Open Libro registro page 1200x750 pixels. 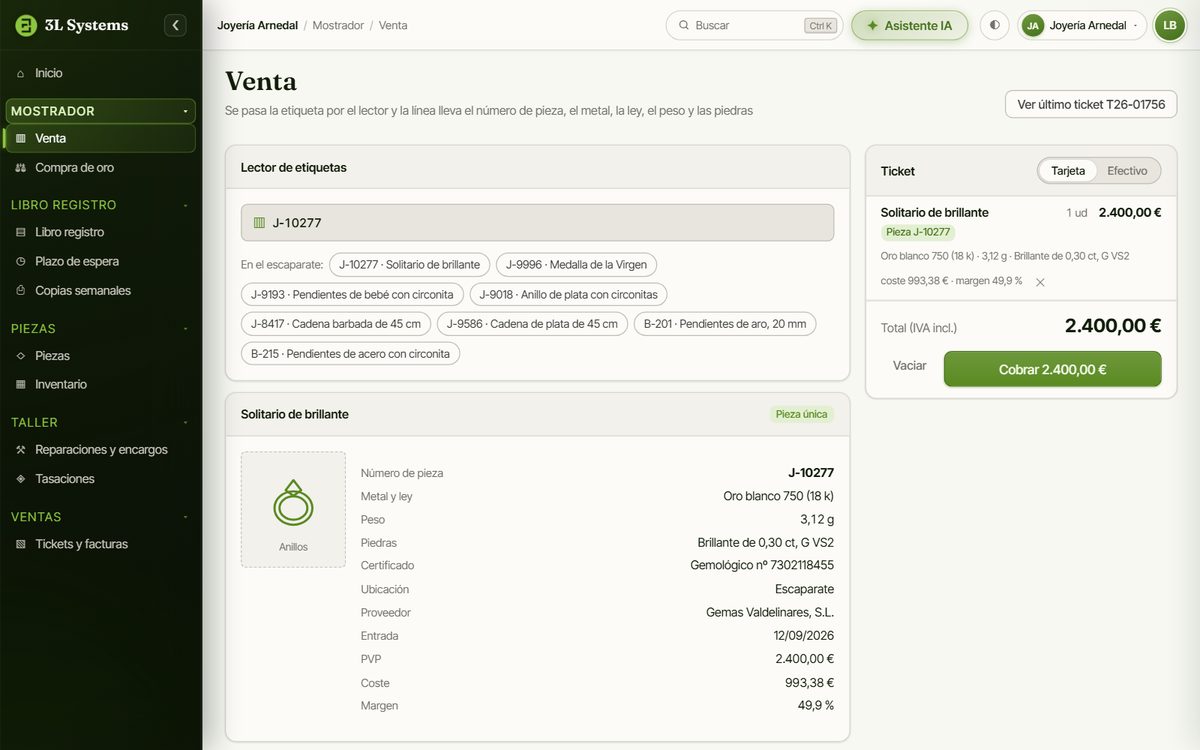click(x=101, y=232)
